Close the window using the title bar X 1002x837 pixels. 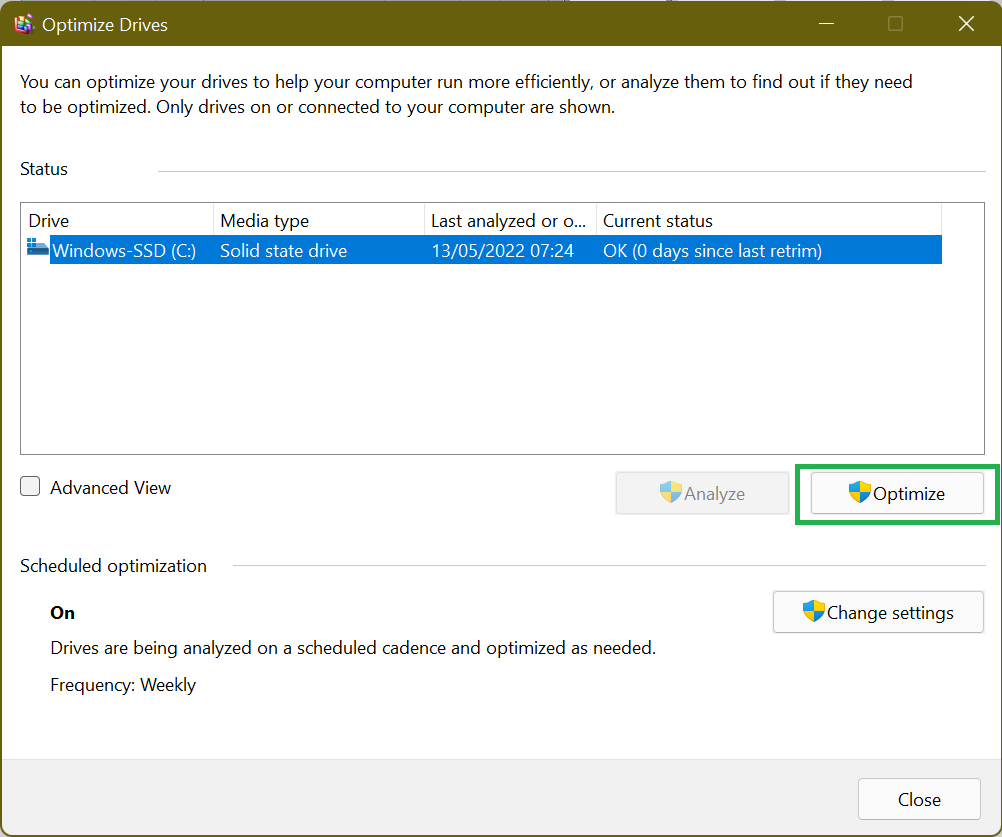966,25
